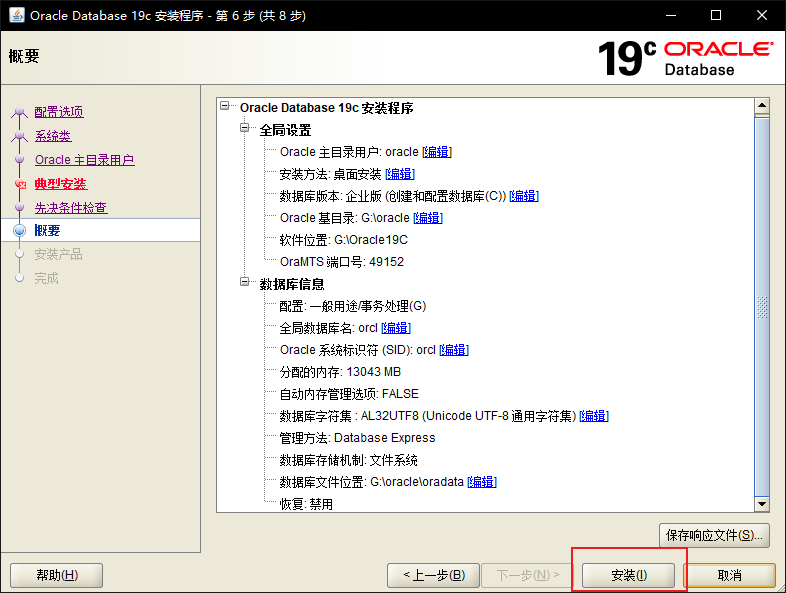Edit the Oracle 基目录 G:\oracle setting
Screen dimensions: 786x593
428,218
